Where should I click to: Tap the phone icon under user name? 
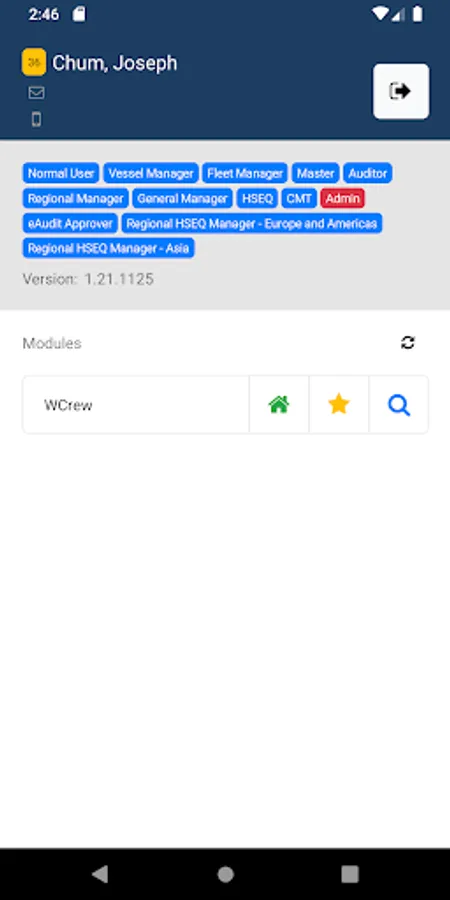click(36, 119)
